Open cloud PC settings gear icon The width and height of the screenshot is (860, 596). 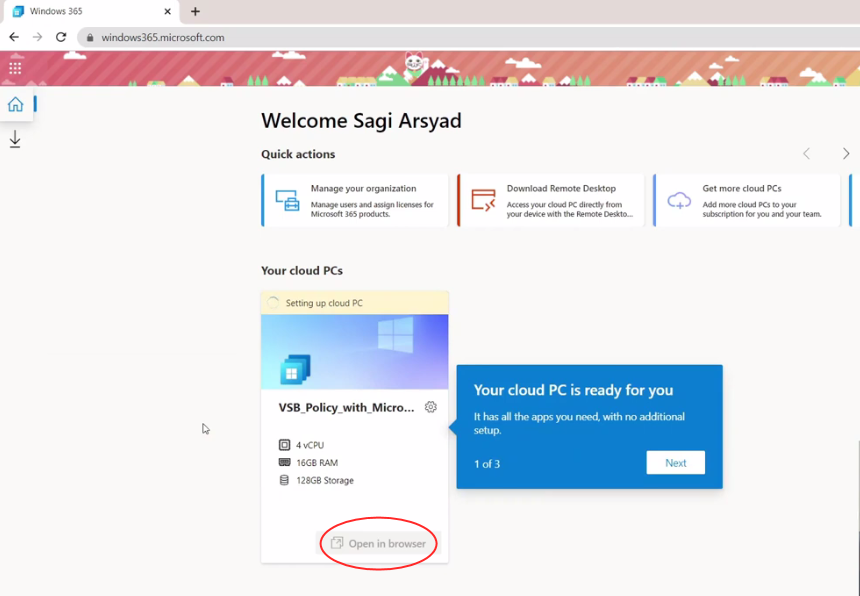(x=431, y=407)
